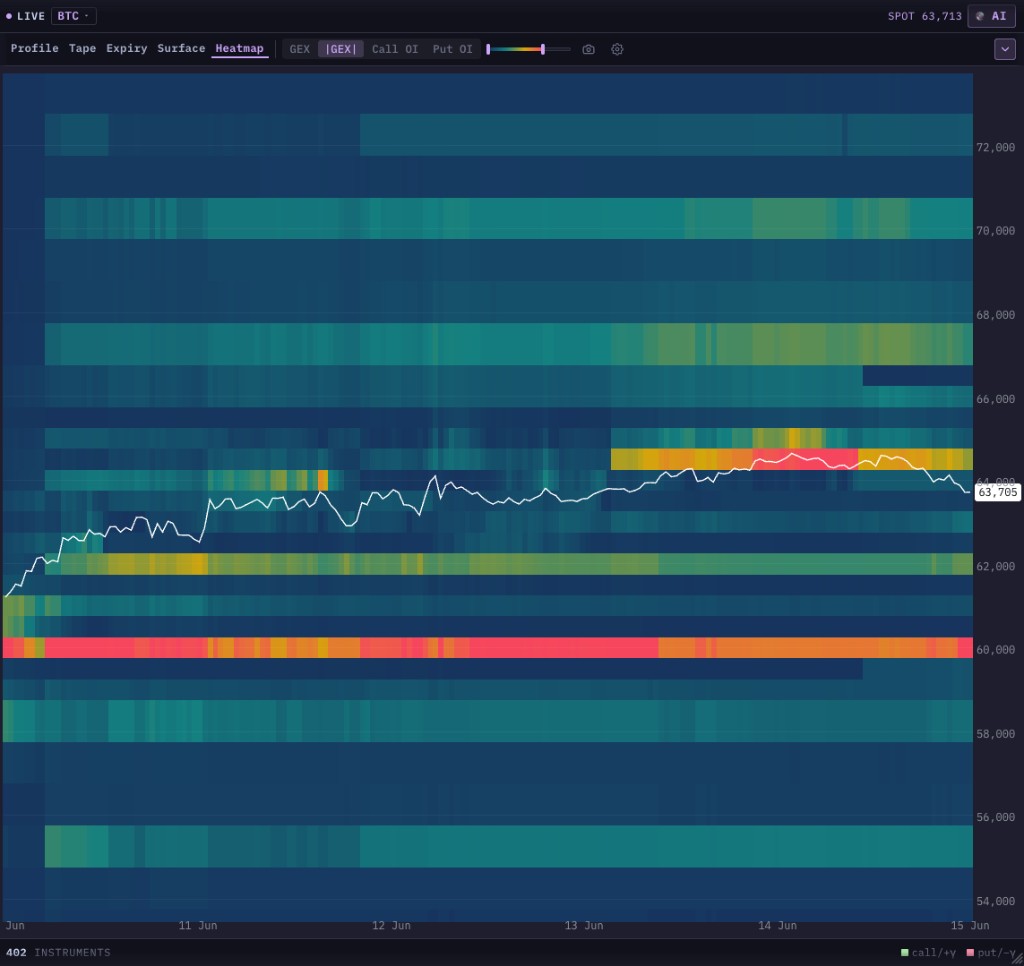Click the 58,000 strike axis label
This screenshot has height=966, width=1024.
[995, 733]
